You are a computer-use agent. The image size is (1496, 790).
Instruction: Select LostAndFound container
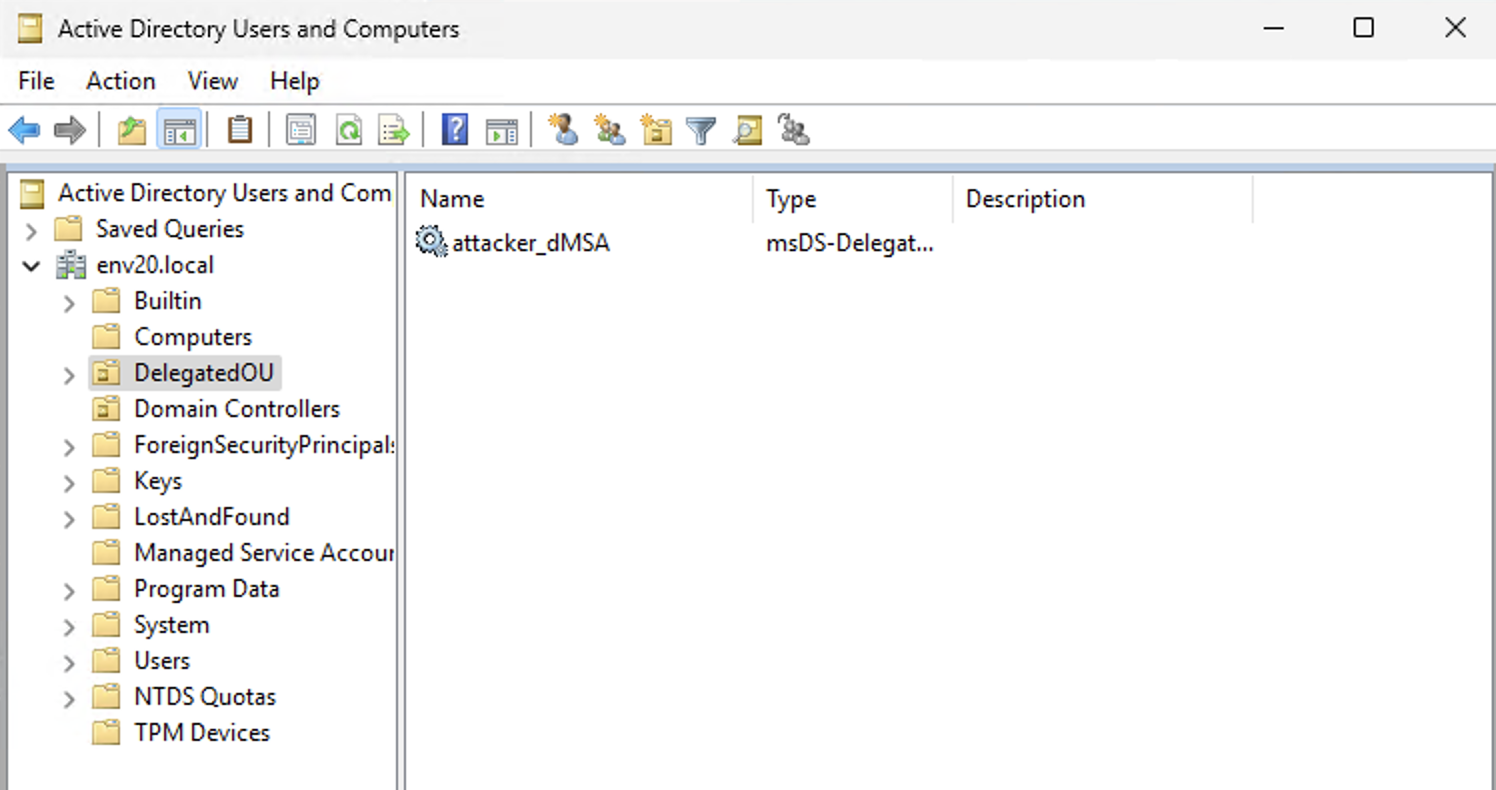click(212, 517)
